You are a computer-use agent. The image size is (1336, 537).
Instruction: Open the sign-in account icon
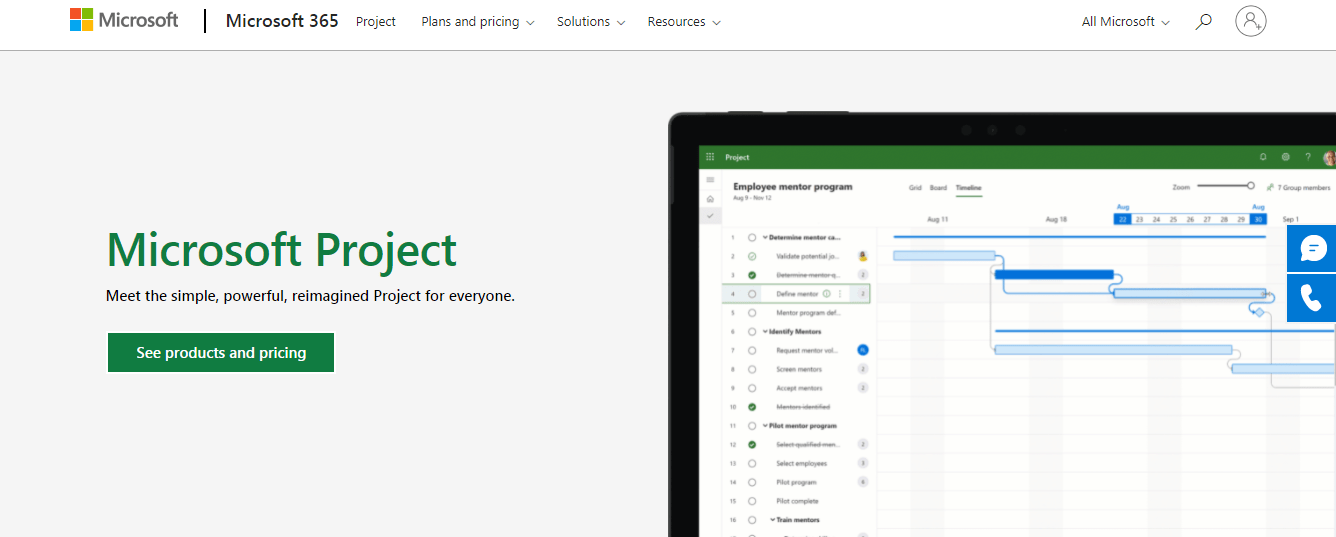click(x=1251, y=21)
